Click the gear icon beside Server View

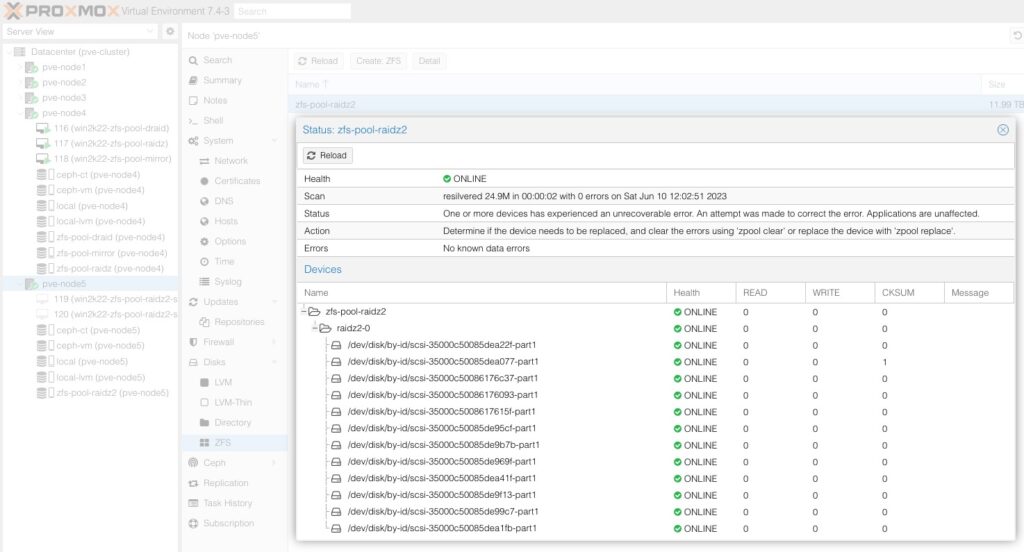[x=170, y=31]
